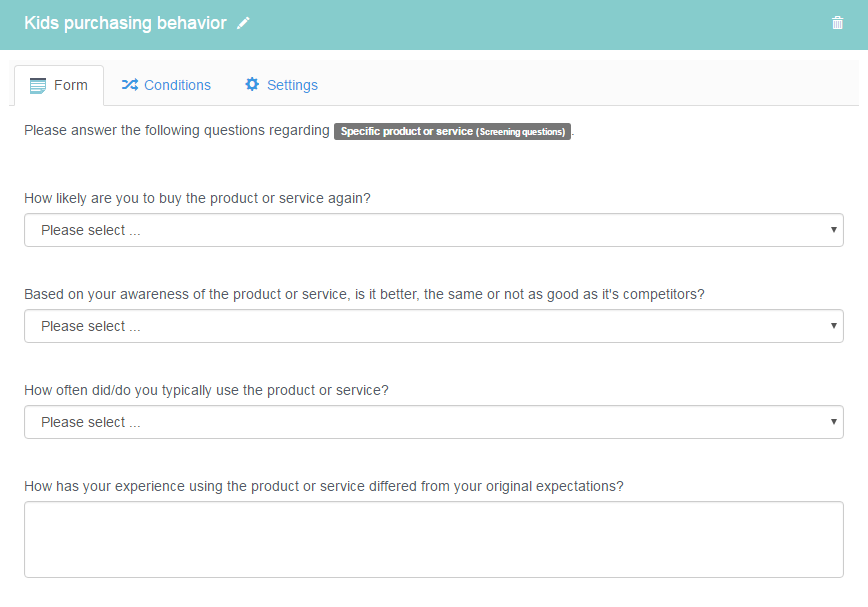Screen dimensions: 868x607
Task: Open the Settings tab
Action: 281,85
